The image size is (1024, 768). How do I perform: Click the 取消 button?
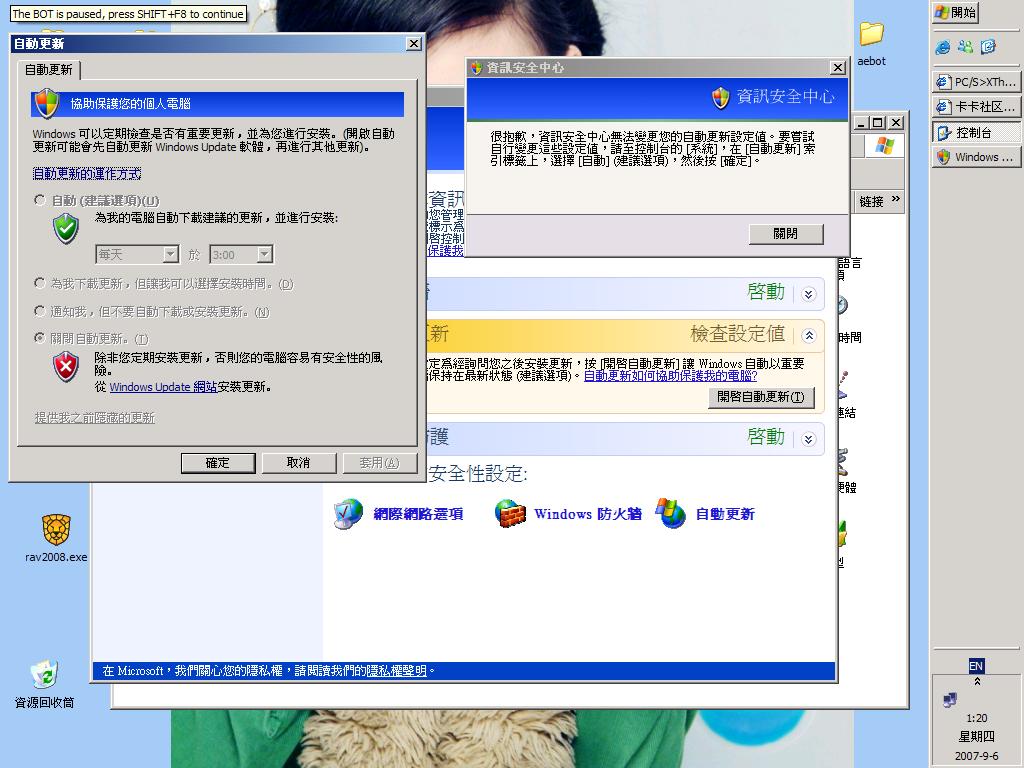298,462
